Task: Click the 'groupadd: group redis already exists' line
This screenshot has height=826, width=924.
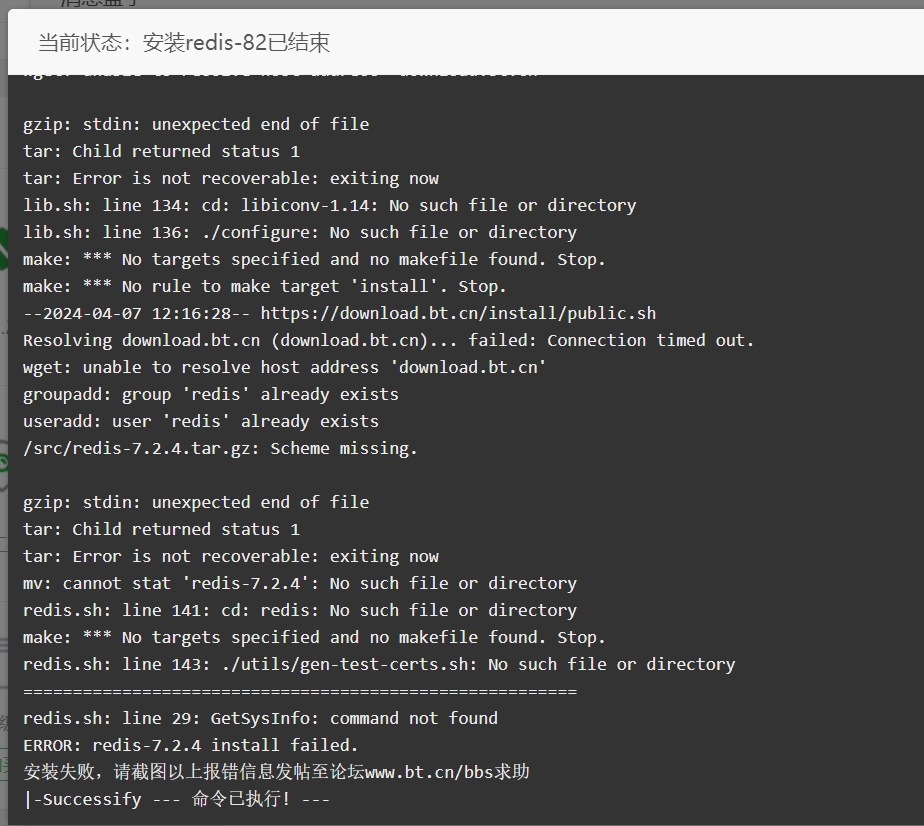Action: 210,394
